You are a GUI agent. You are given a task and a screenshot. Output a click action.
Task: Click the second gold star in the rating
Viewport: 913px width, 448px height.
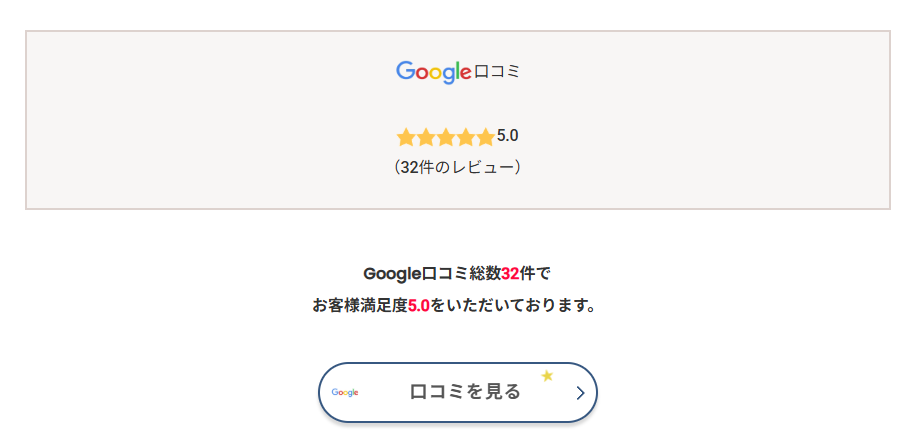[x=426, y=138]
